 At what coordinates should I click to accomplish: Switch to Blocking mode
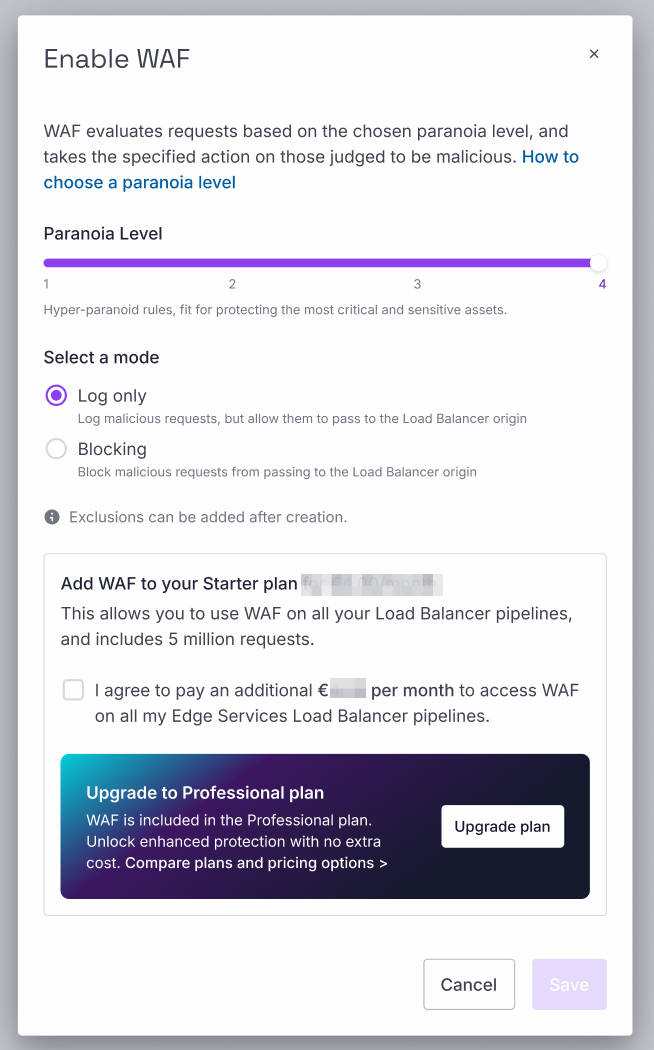[56, 448]
